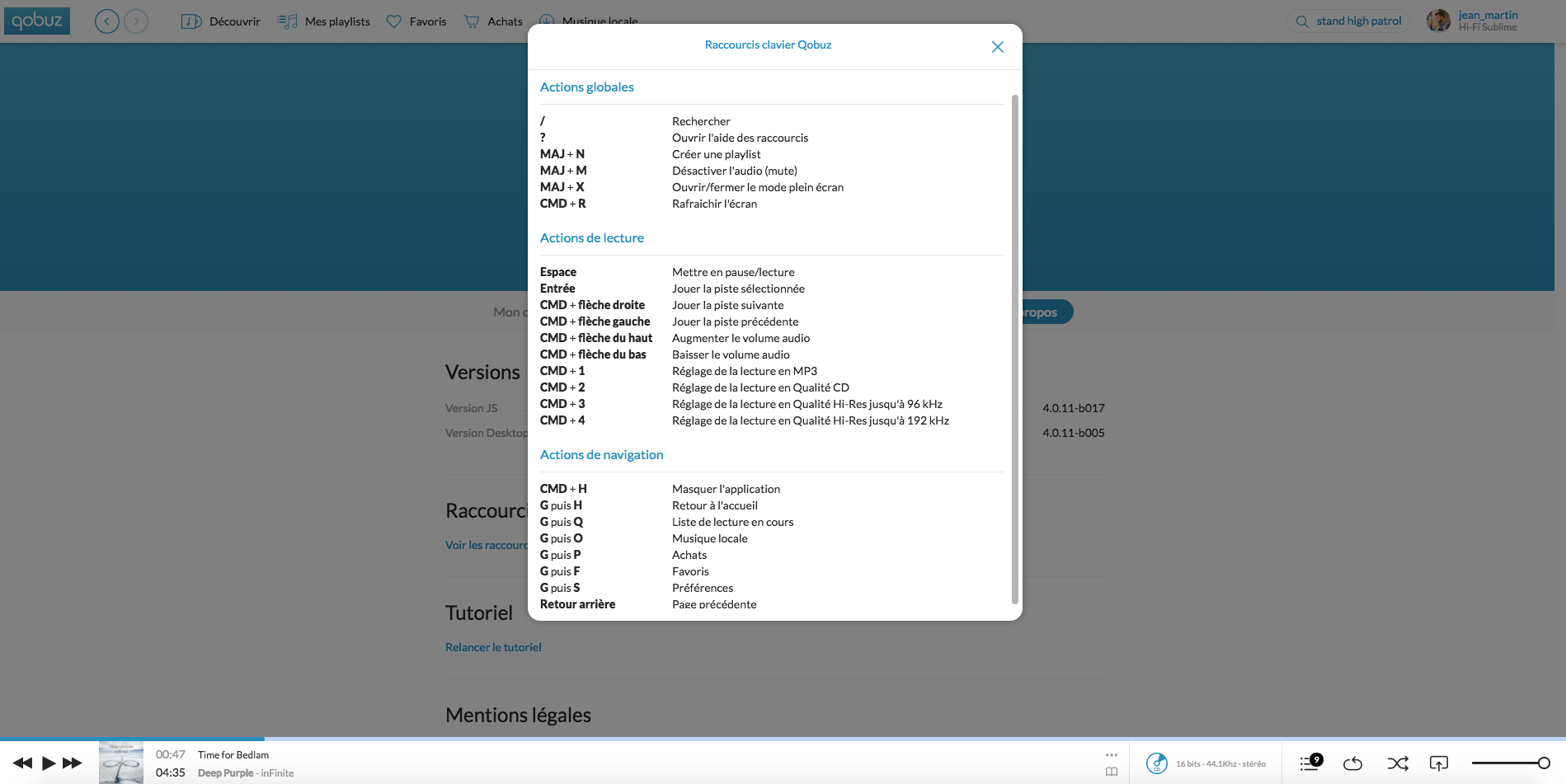This screenshot has height=784, width=1566.
Task: Open the audio output device selector
Action: 1439,763
